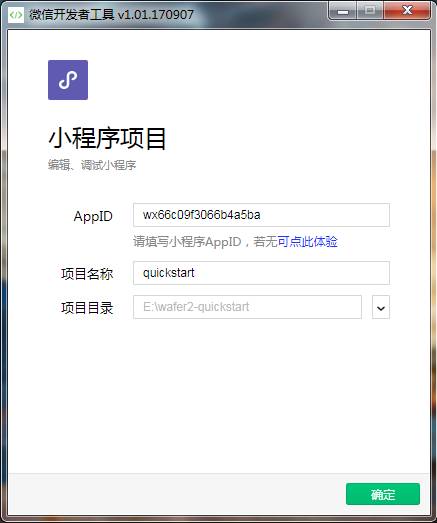Close the WeChat developer tools window
This screenshot has height=523, width=437.
coord(407,11)
